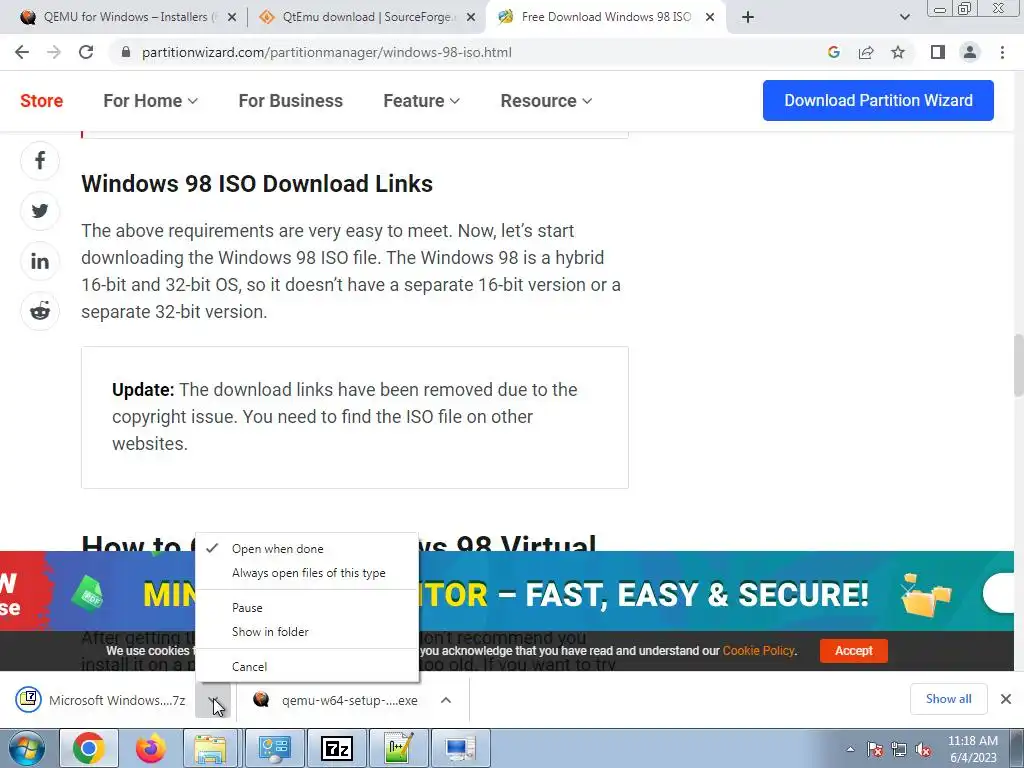Open the qemu-w64-setup exe download
Image resolution: width=1024 pixels, height=768 pixels.
coord(336,700)
